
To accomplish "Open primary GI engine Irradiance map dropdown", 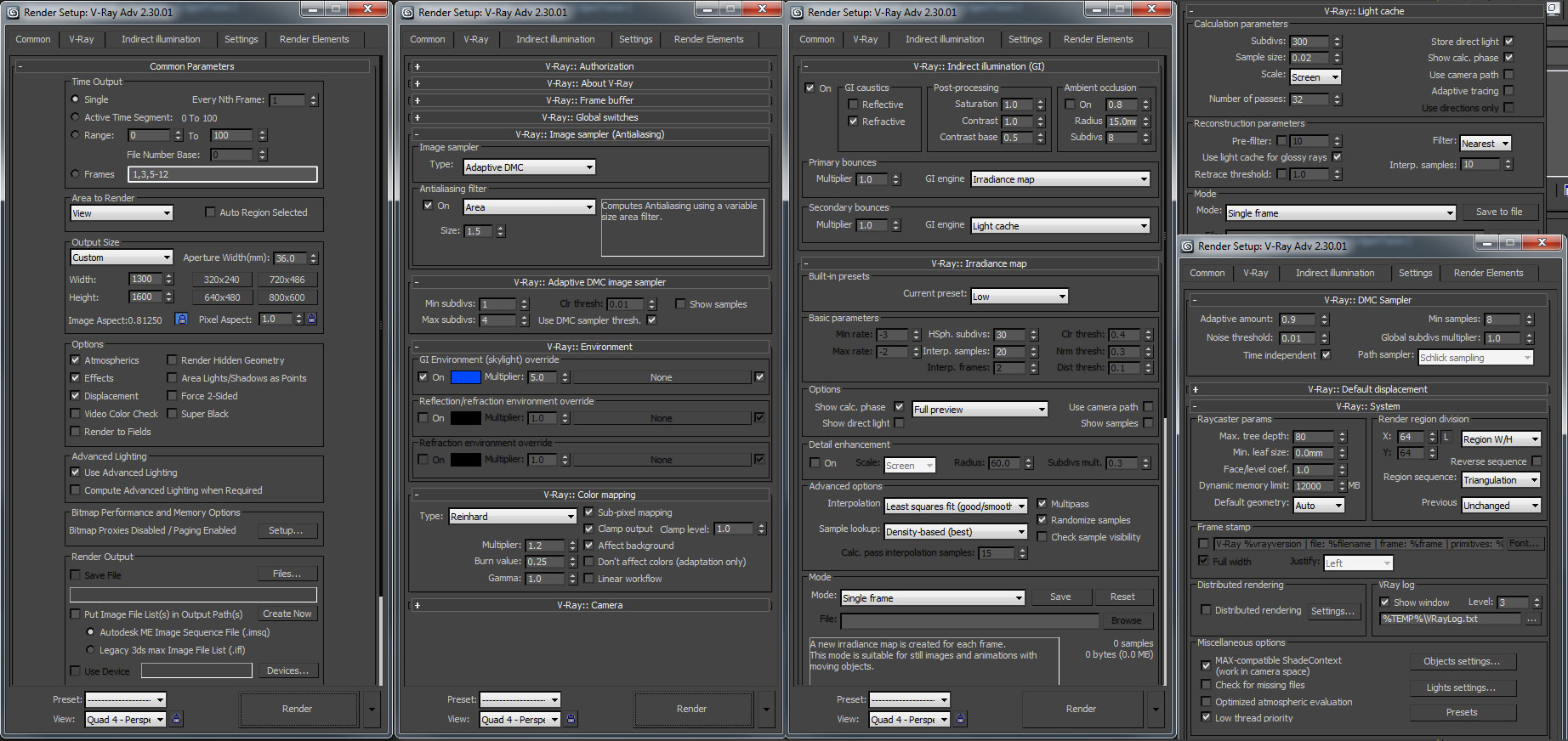I will tap(1060, 179).
